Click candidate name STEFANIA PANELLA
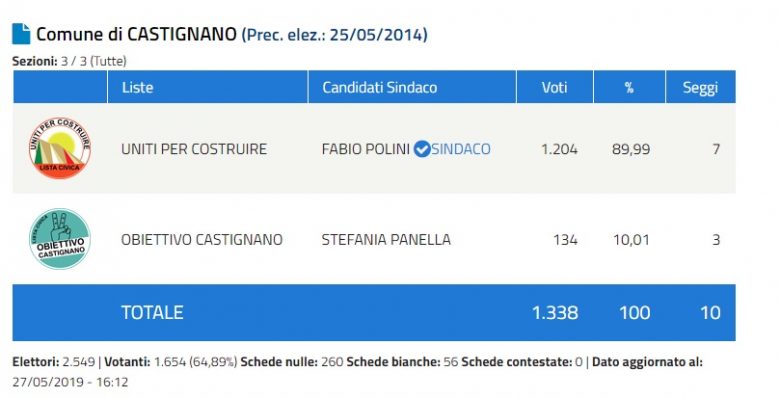The image size is (780, 398). 386,239
